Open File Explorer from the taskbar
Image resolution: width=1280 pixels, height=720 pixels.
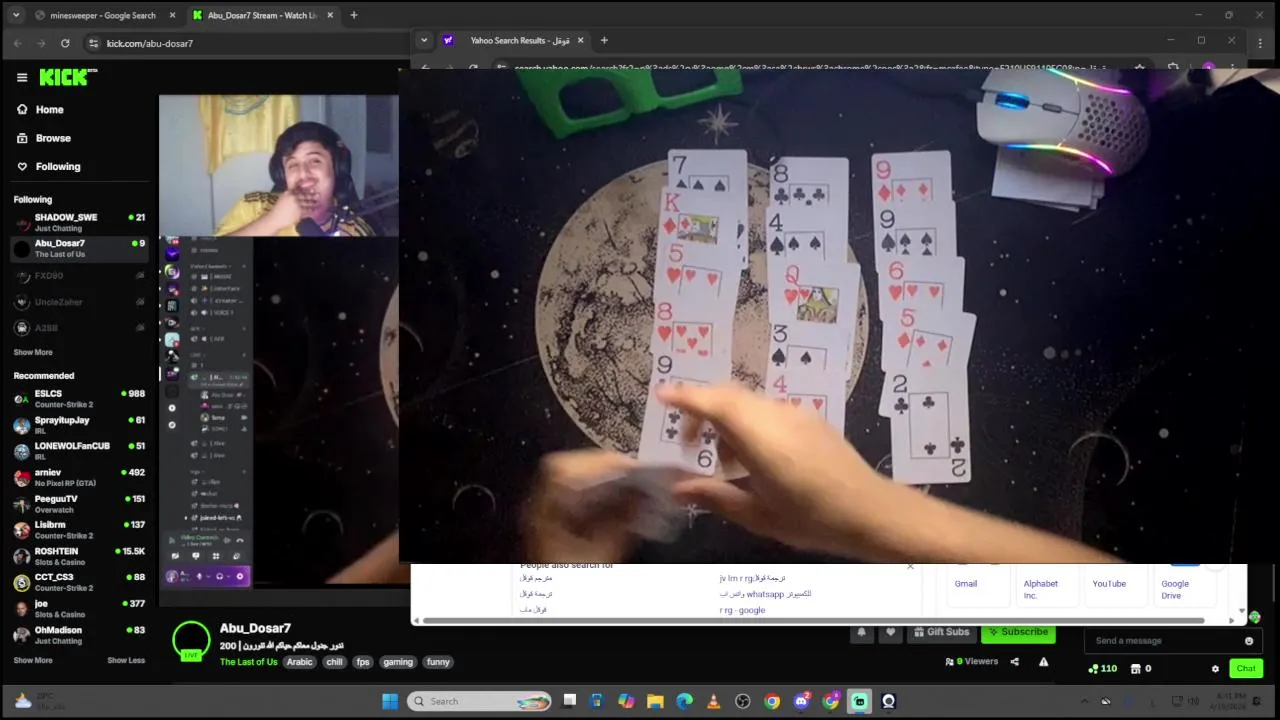[x=655, y=701]
